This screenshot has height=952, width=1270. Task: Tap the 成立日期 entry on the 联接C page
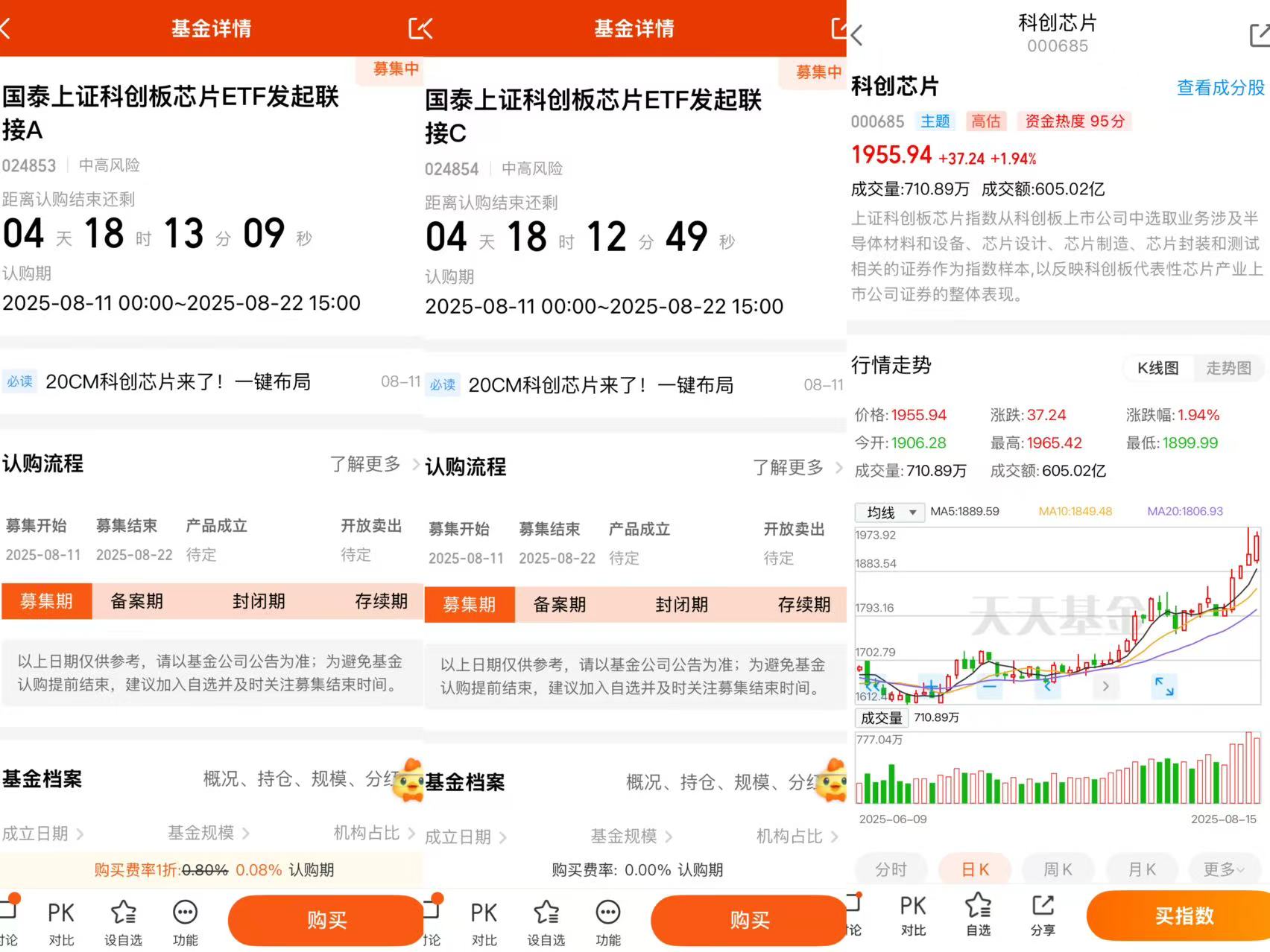[x=465, y=837]
